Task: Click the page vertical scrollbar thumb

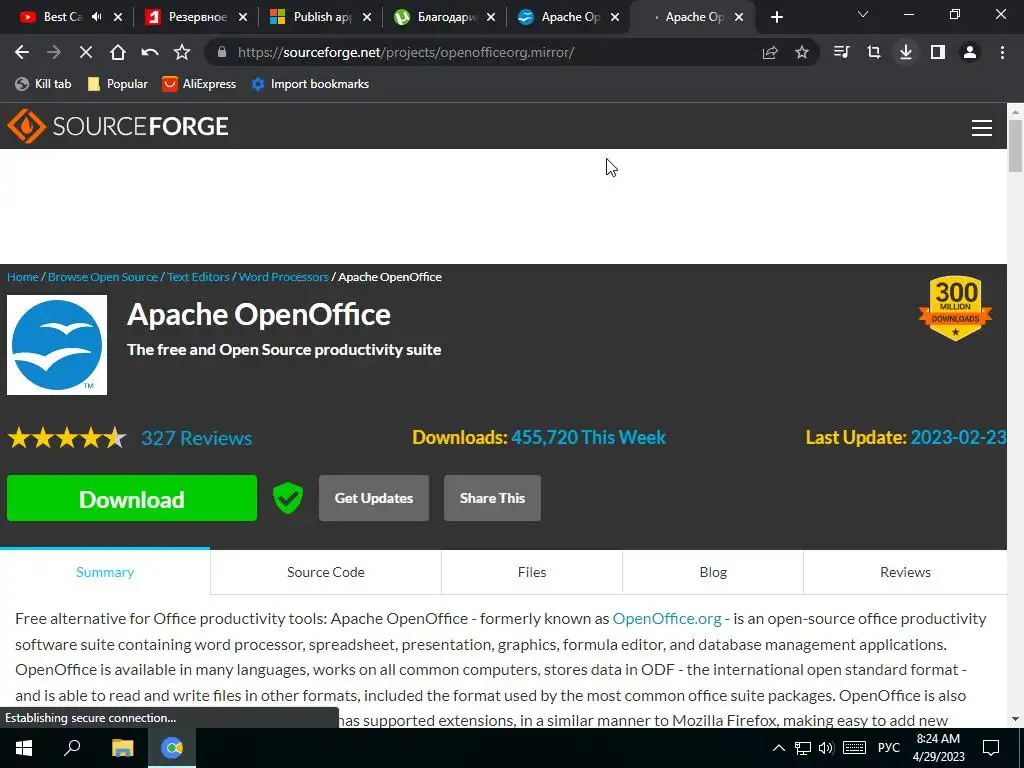Action: (x=1015, y=146)
